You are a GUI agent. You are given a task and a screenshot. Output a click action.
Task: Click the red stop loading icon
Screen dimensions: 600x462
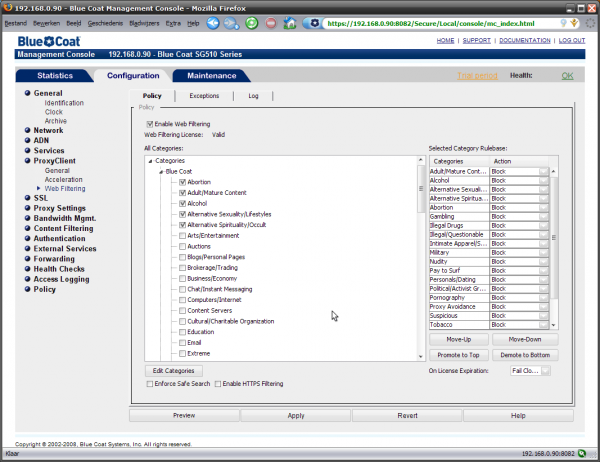coord(271,23)
